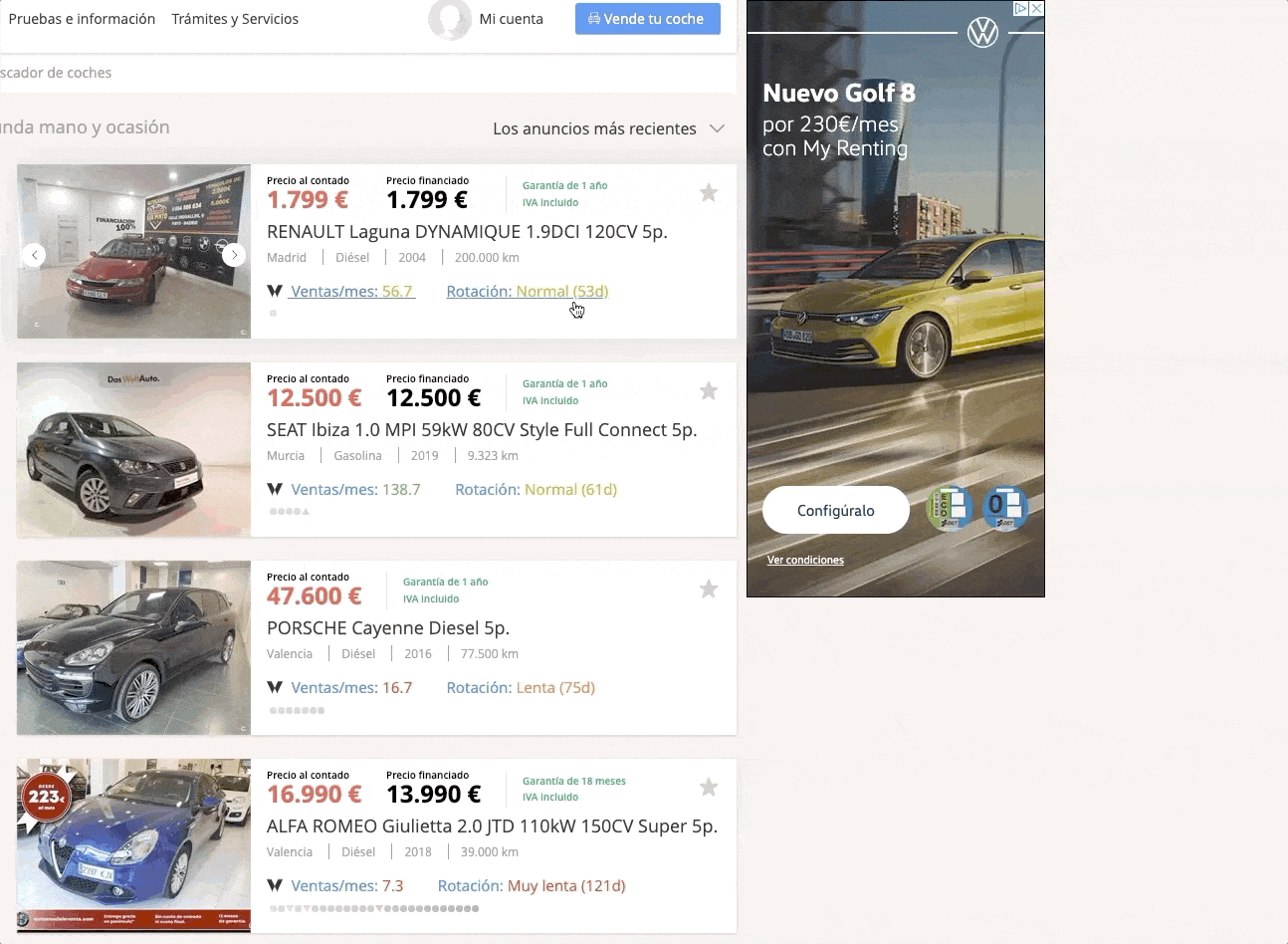Click the 16.990 € cash price

pos(315,794)
